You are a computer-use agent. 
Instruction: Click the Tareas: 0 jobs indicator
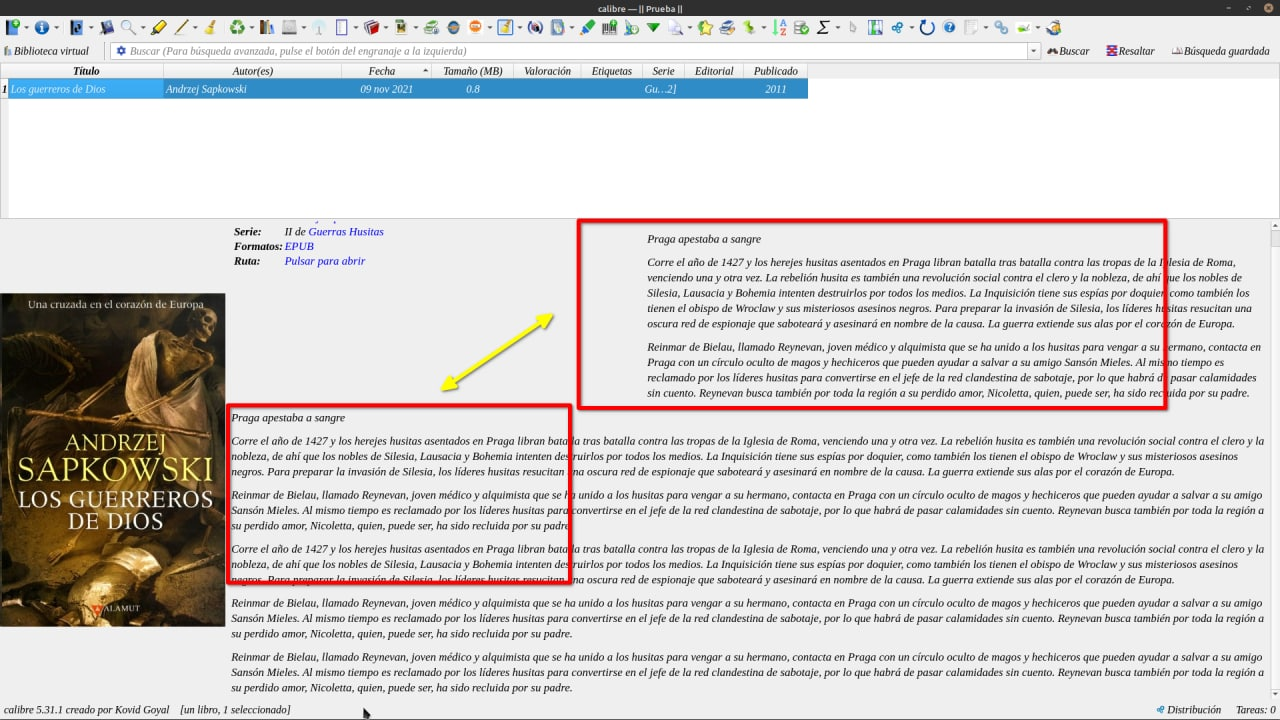tap(1255, 710)
